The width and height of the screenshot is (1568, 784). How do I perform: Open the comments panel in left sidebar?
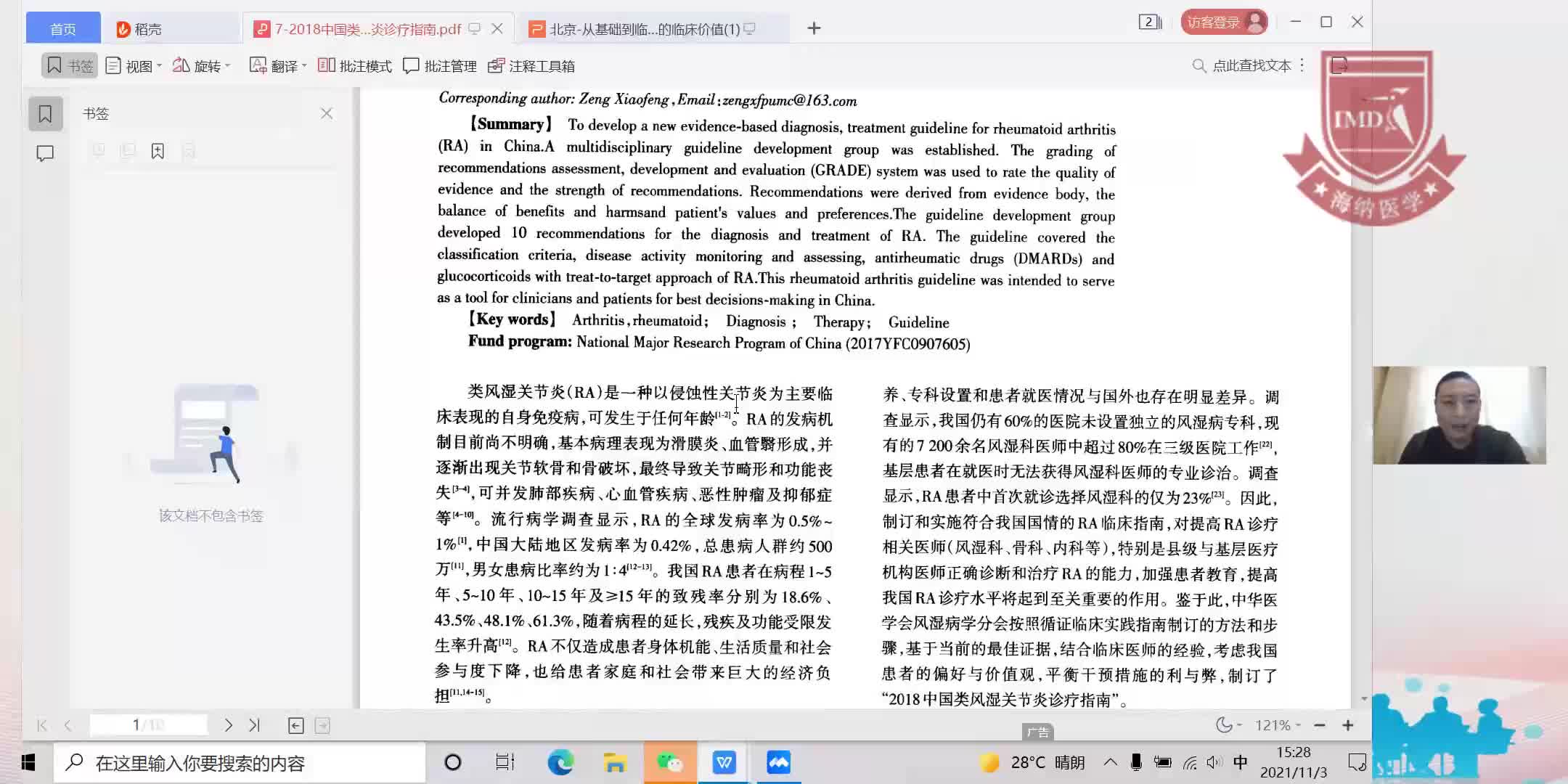(45, 153)
